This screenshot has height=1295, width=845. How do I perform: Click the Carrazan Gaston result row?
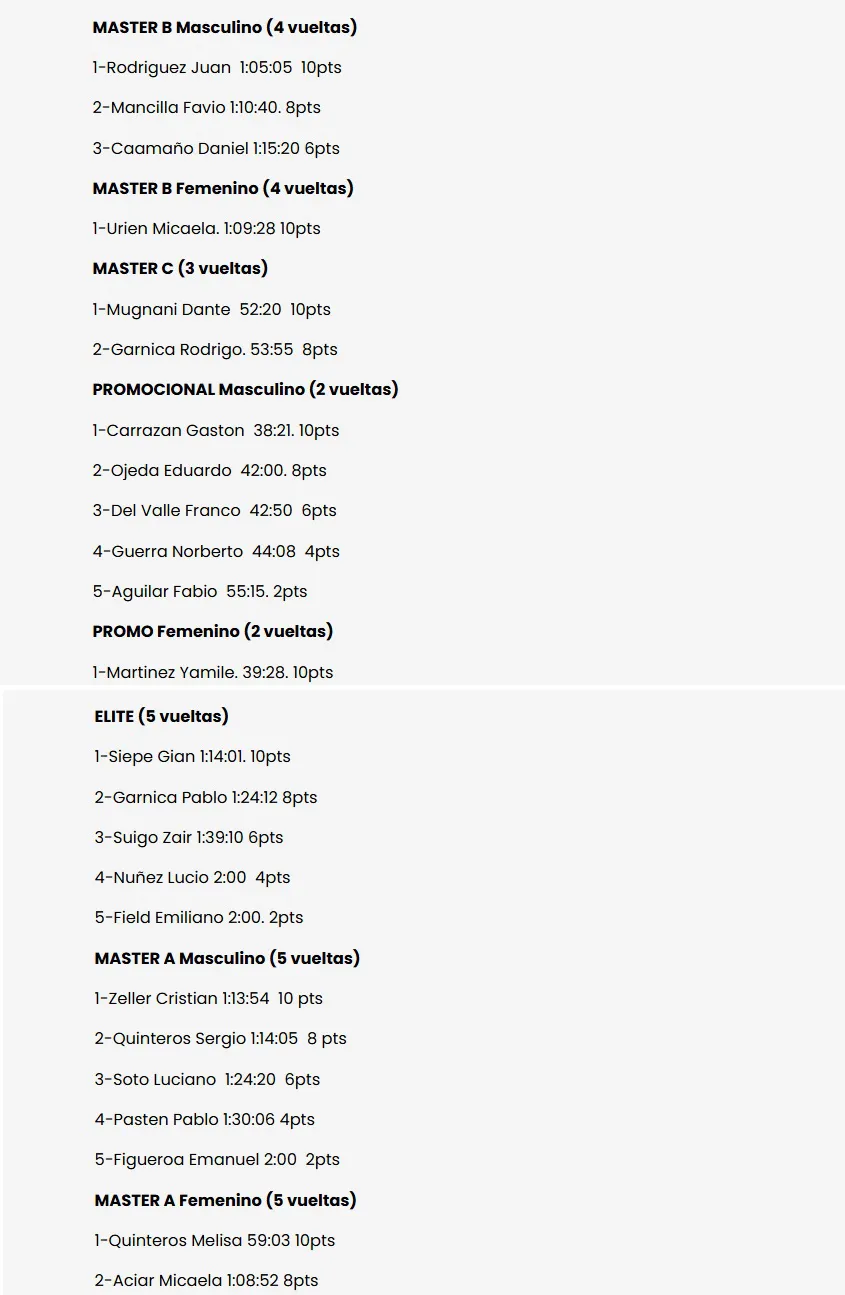coord(215,431)
